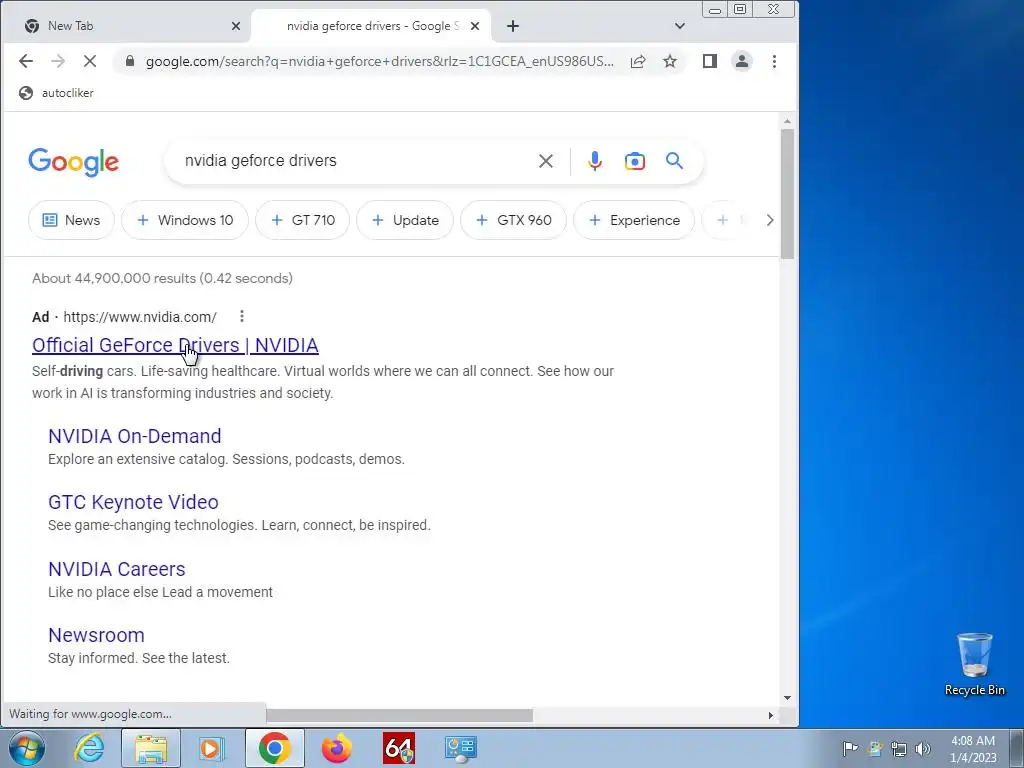Switch to the New Tab tab

tap(129, 26)
